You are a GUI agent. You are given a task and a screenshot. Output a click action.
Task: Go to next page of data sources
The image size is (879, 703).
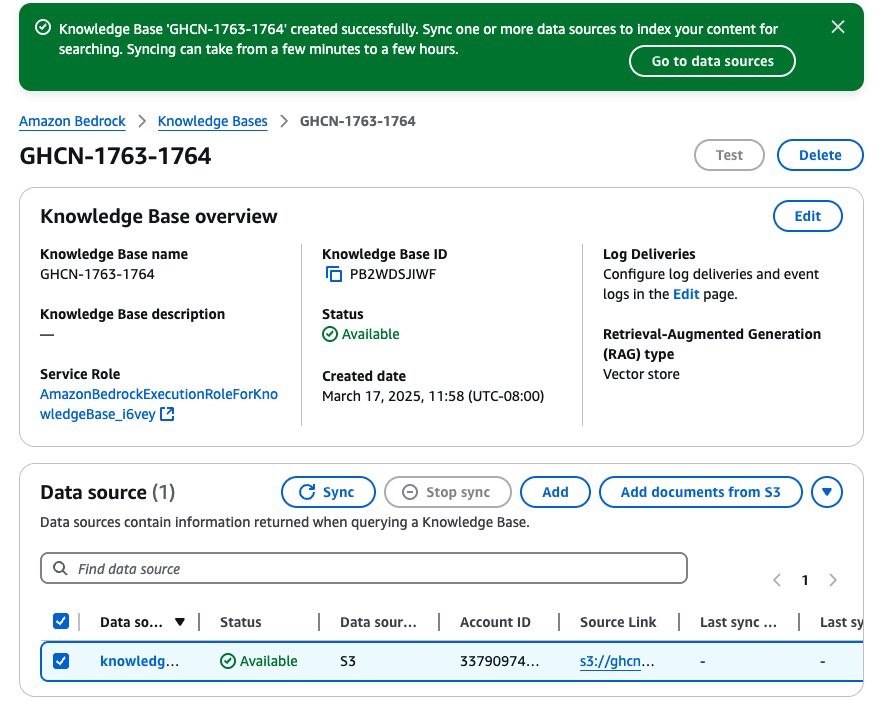pyautogui.click(x=833, y=580)
